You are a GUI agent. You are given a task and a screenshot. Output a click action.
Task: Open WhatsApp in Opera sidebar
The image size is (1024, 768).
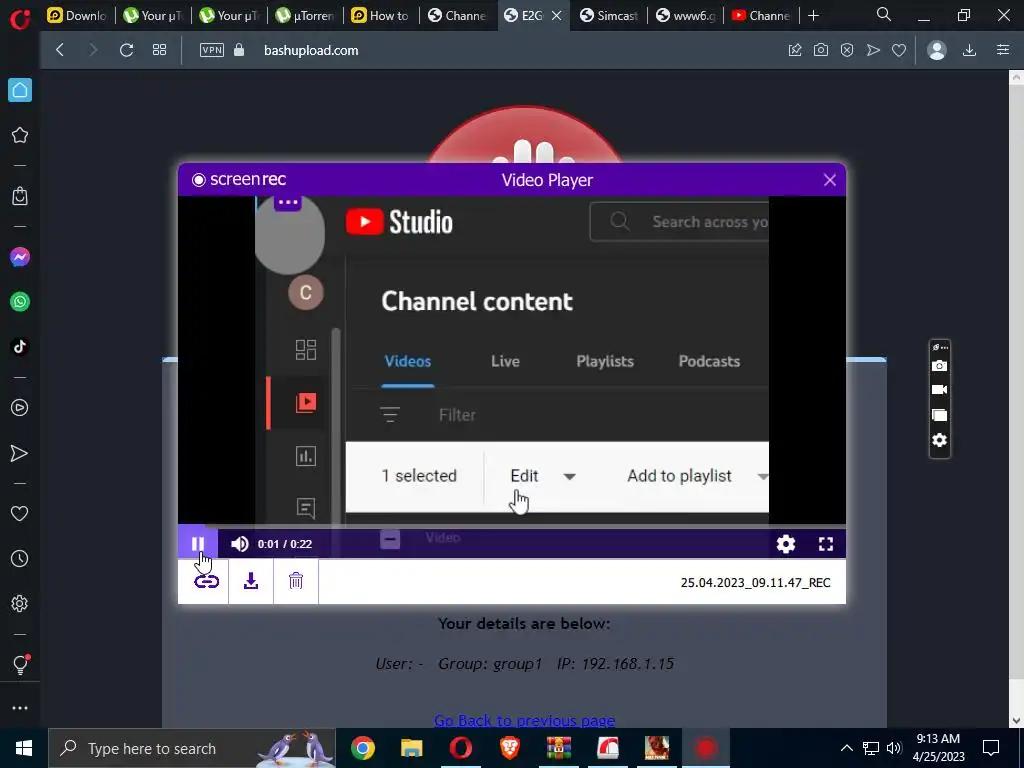[20, 302]
